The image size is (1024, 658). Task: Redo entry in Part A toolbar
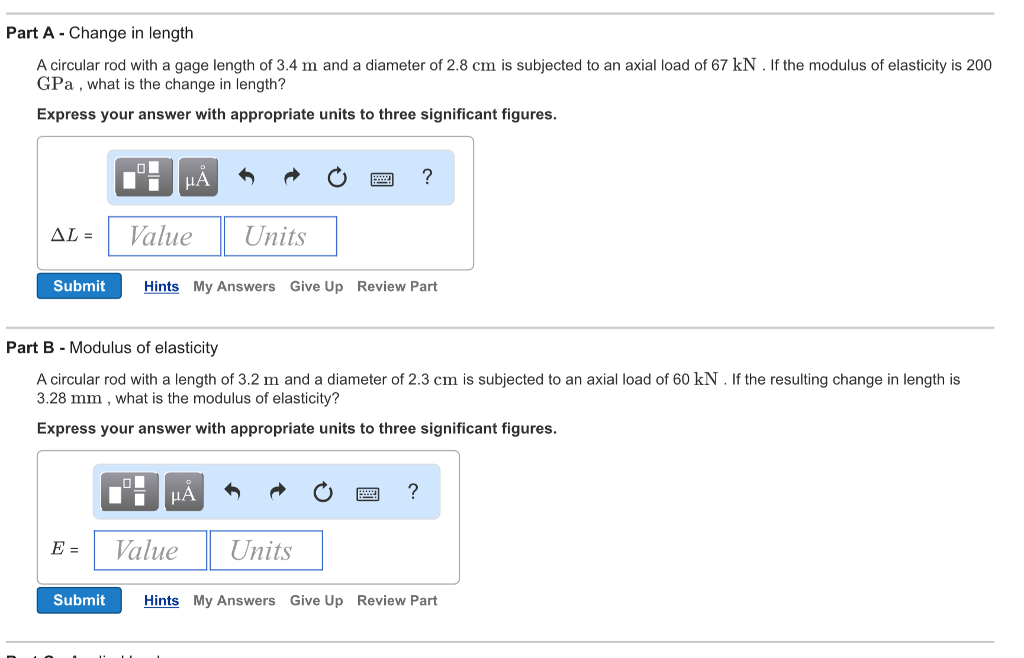pyautogui.click(x=292, y=177)
